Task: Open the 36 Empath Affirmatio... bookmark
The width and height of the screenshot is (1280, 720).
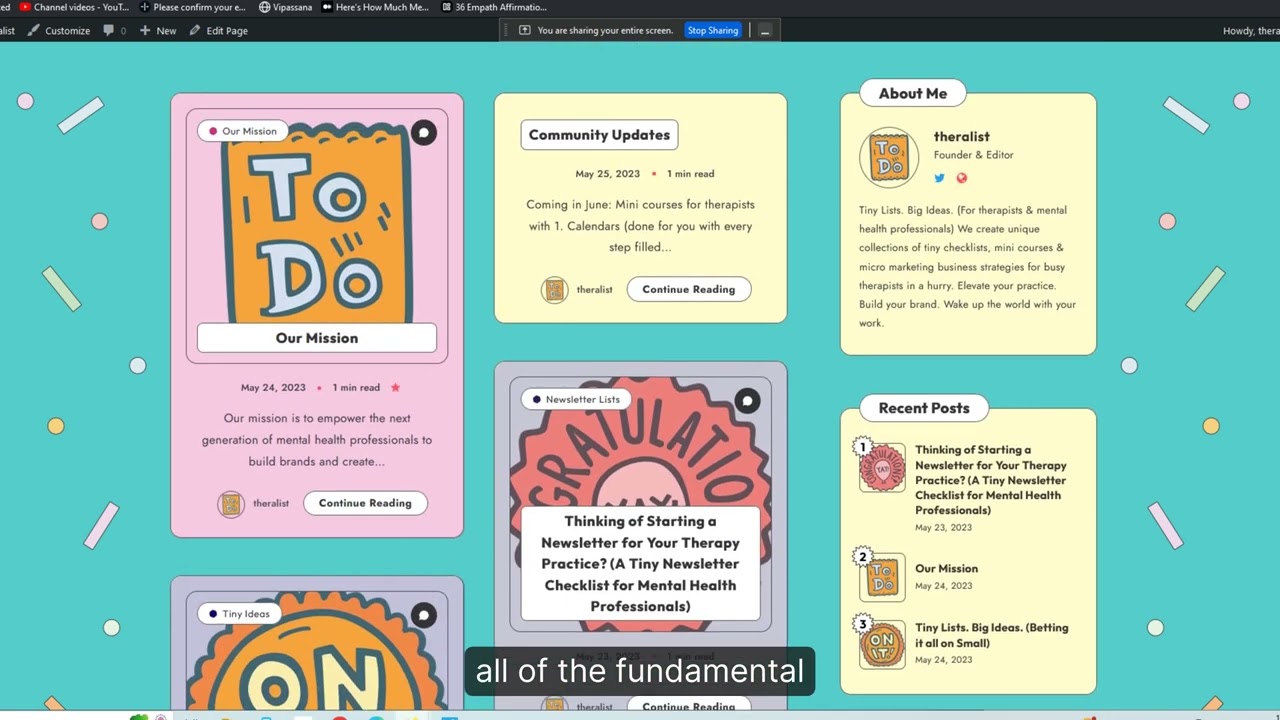Action: click(494, 7)
